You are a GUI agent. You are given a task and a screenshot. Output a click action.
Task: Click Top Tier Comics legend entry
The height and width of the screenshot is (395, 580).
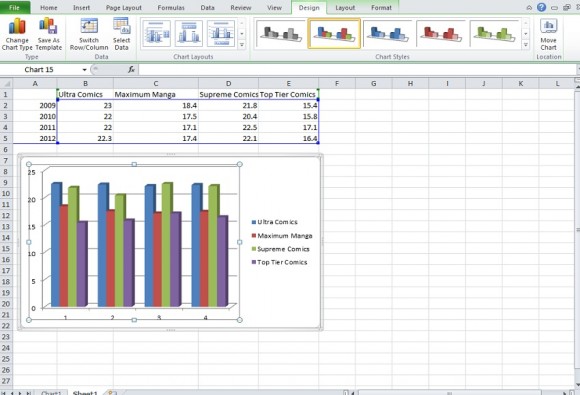tap(279, 262)
